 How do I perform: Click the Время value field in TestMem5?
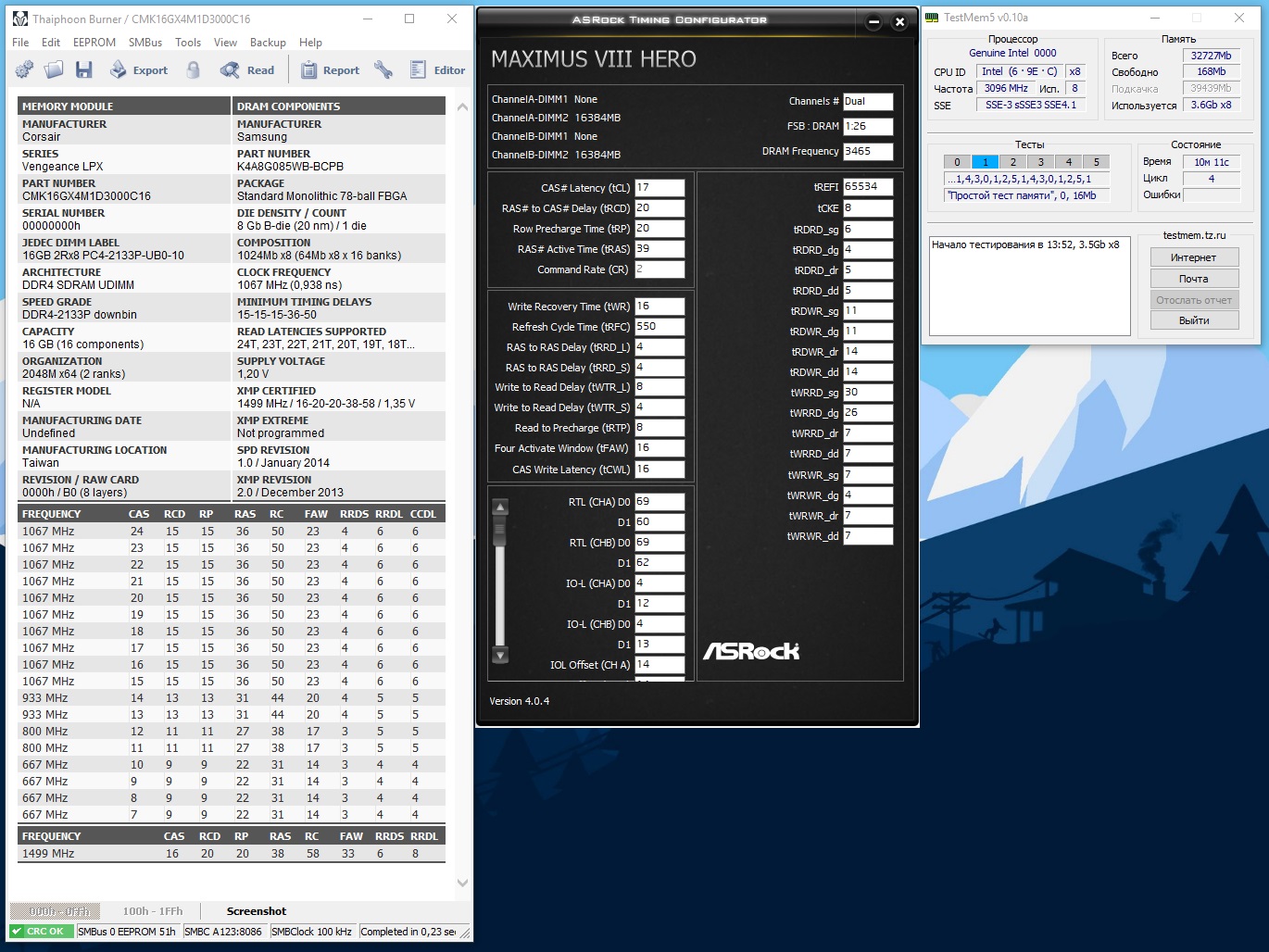tap(1212, 162)
